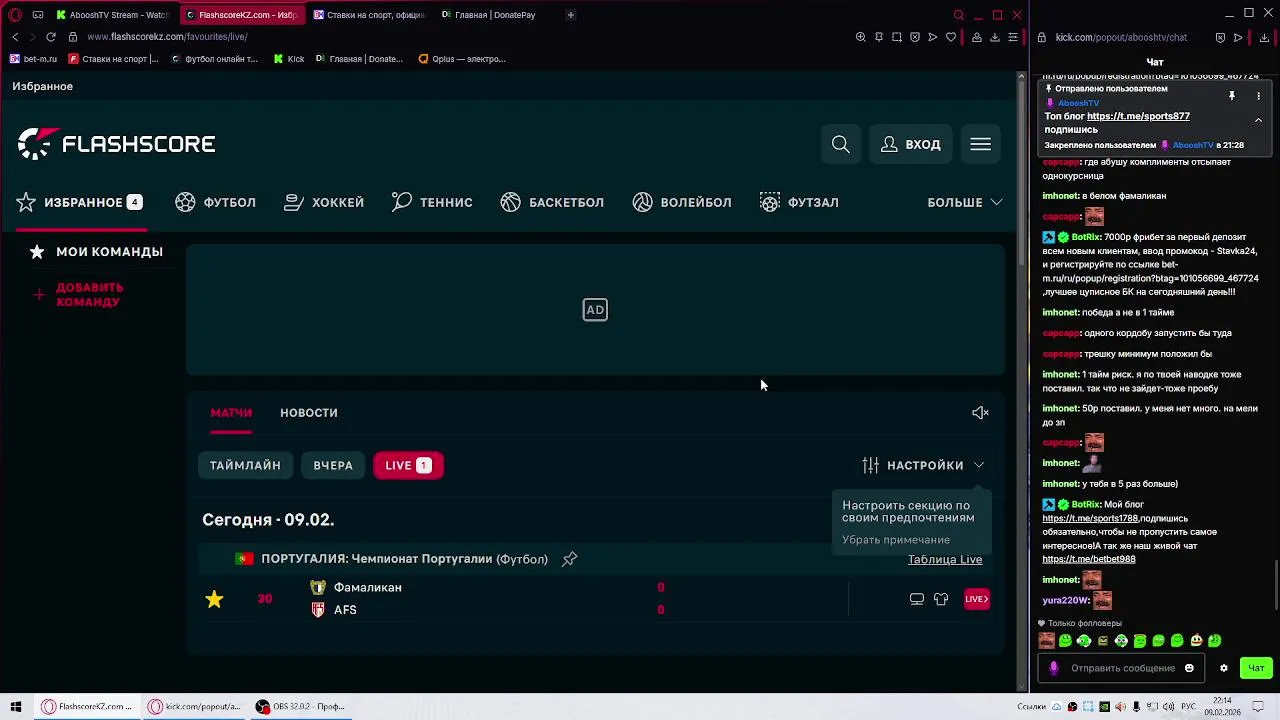Expand the Больше sports dropdown

pos(965,202)
